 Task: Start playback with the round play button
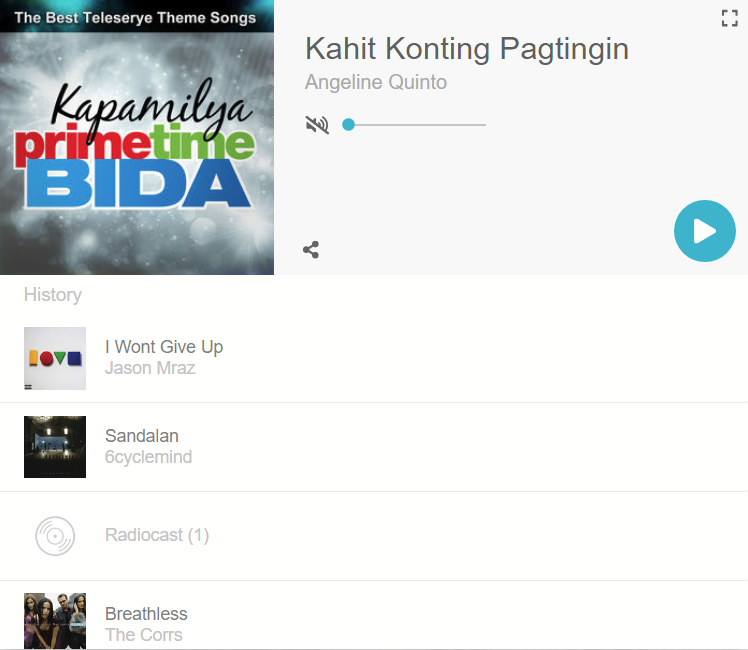(x=705, y=231)
